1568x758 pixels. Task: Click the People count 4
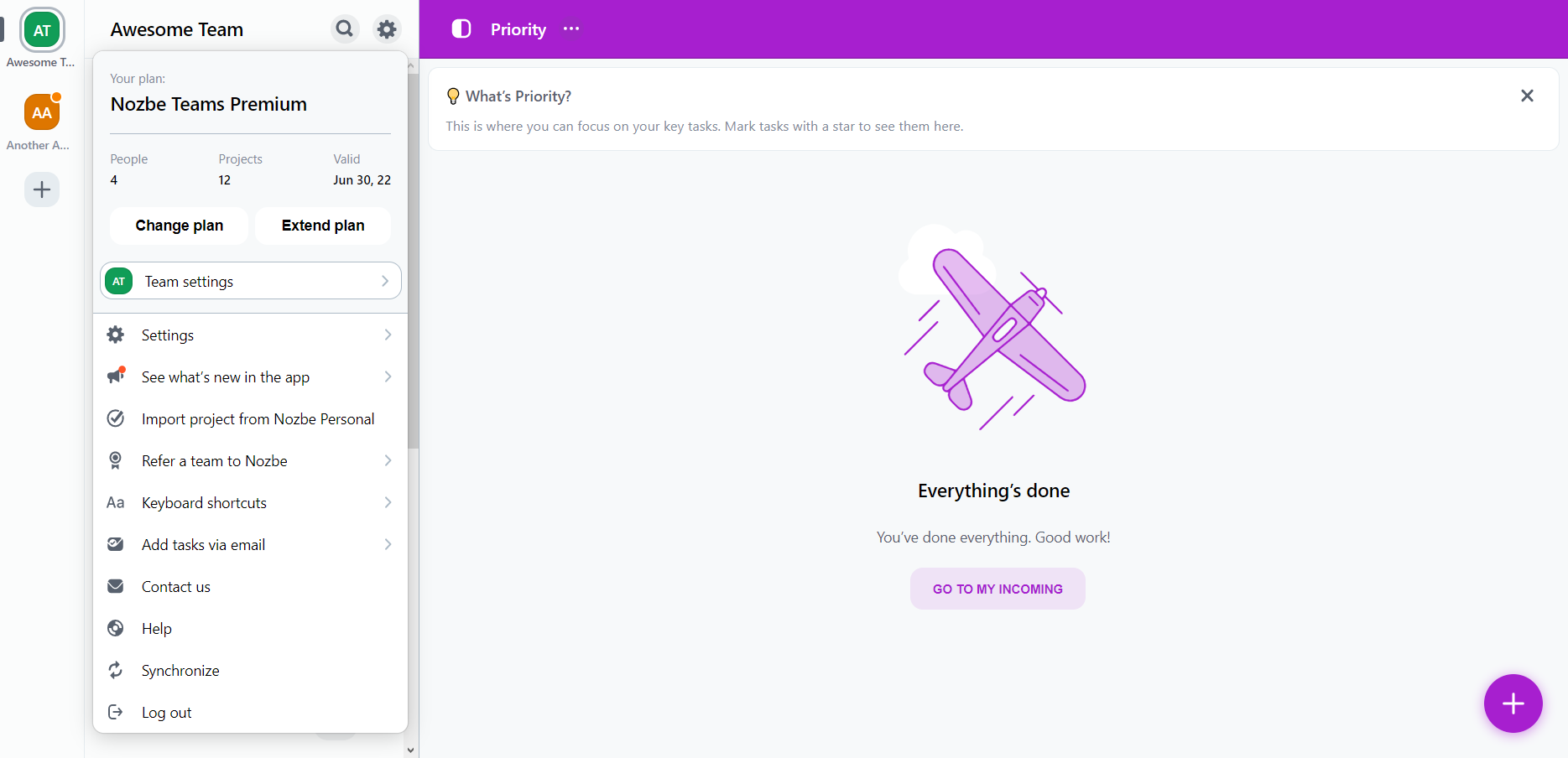coord(114,179)
